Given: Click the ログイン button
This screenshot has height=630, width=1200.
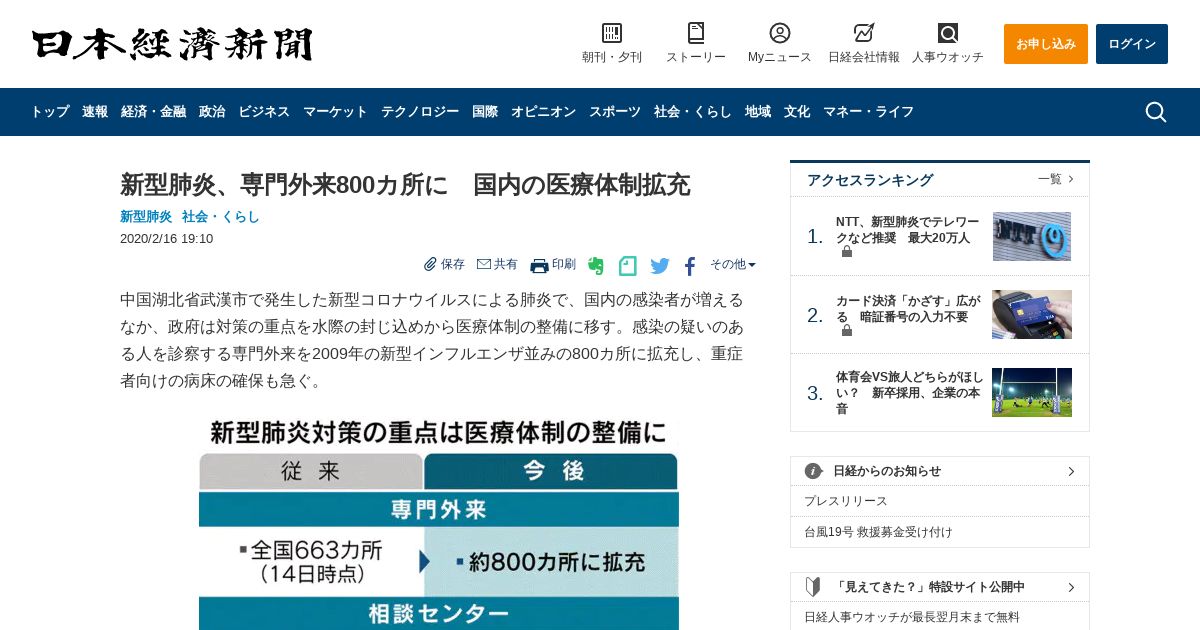Looking at the screenshot, I should pyautogui.click(x=1132, y=44).
